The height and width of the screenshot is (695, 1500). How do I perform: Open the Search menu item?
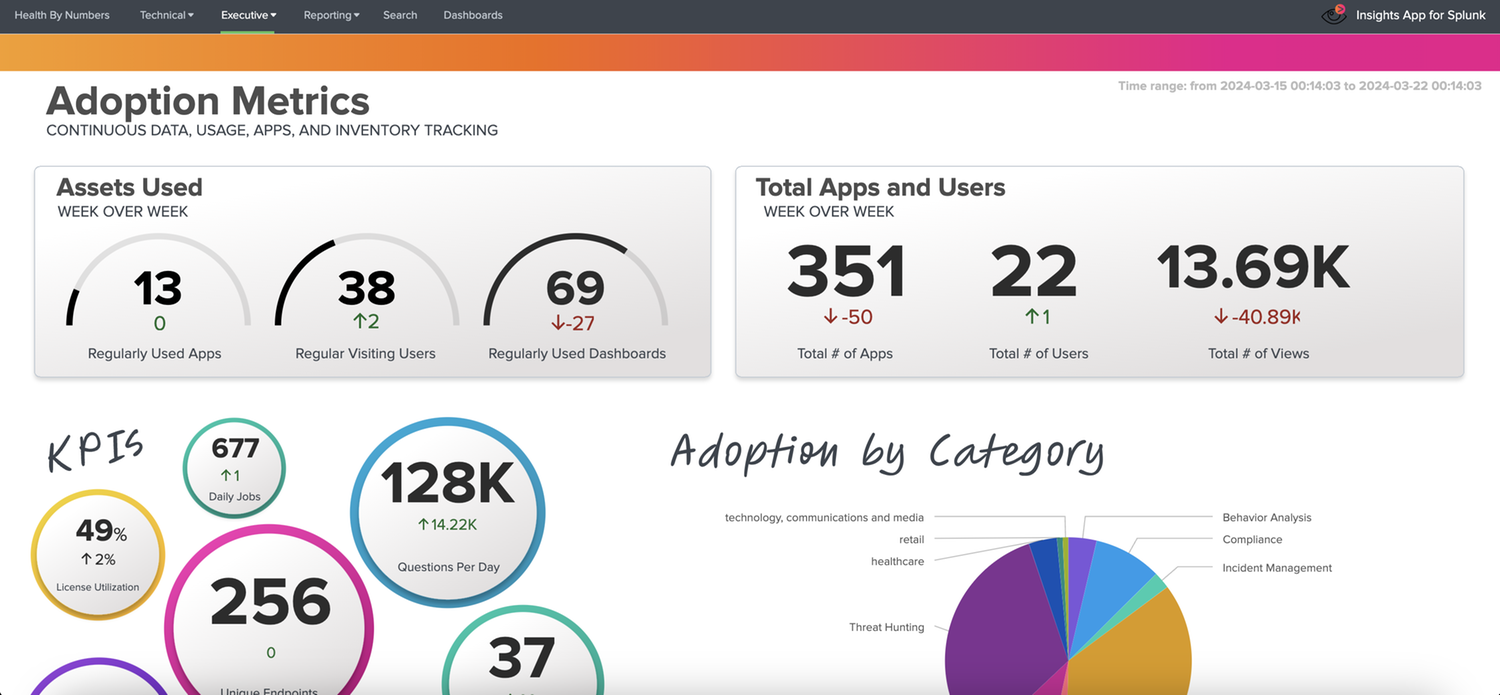[400, 15]
